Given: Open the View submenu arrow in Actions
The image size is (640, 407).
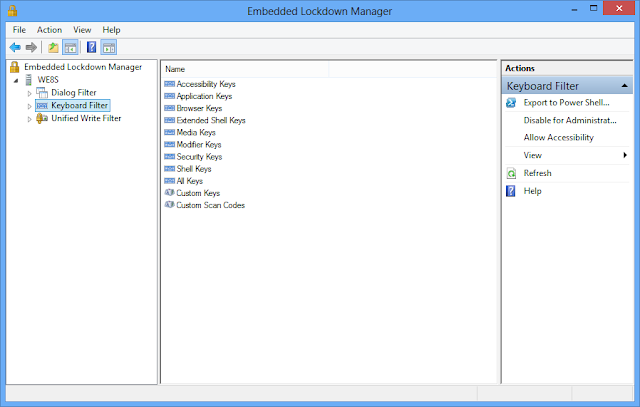Looking at the screenshot, I should [625, 155].
